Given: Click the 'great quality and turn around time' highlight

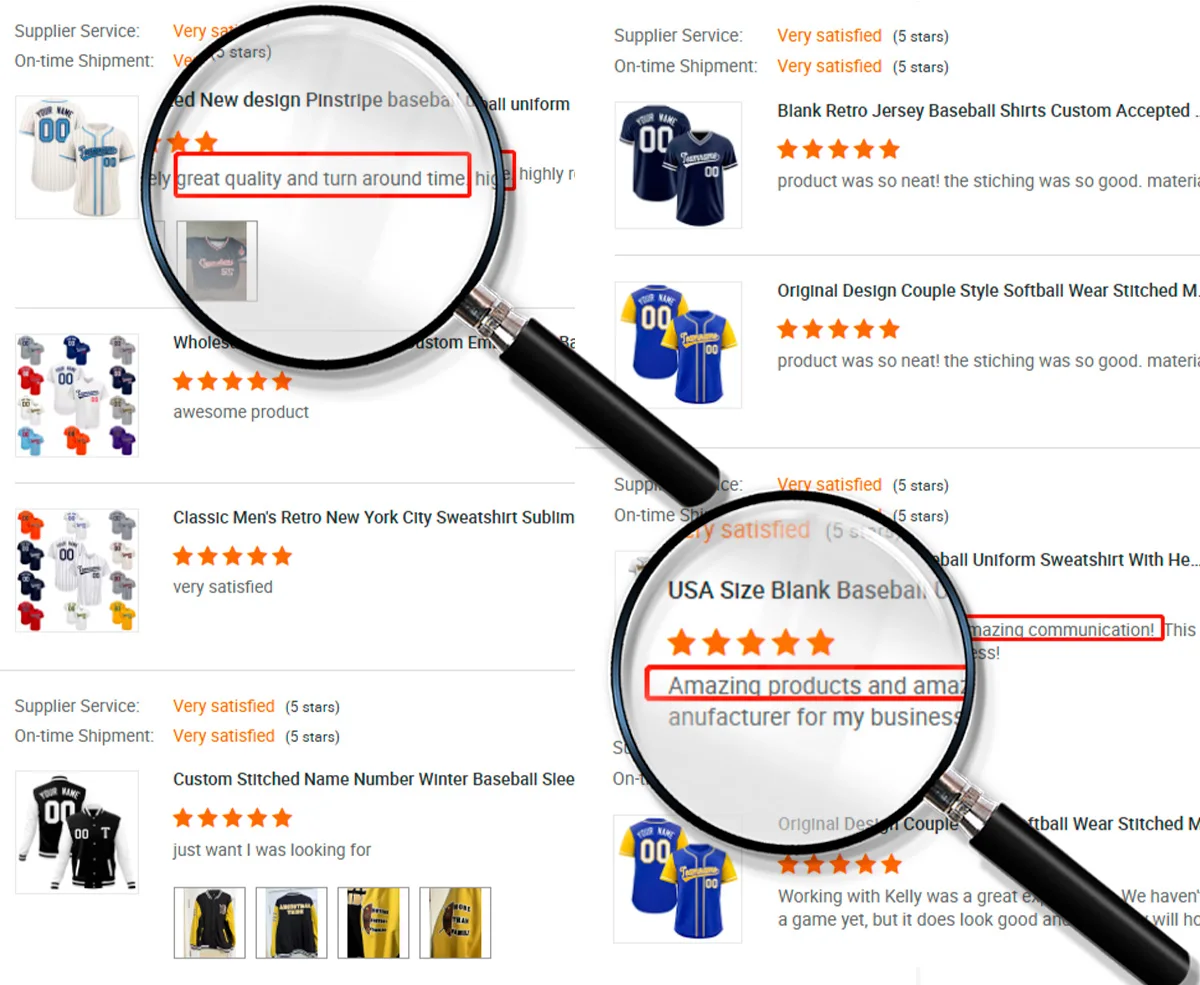Looking at the screenshot, I should 322,175.
